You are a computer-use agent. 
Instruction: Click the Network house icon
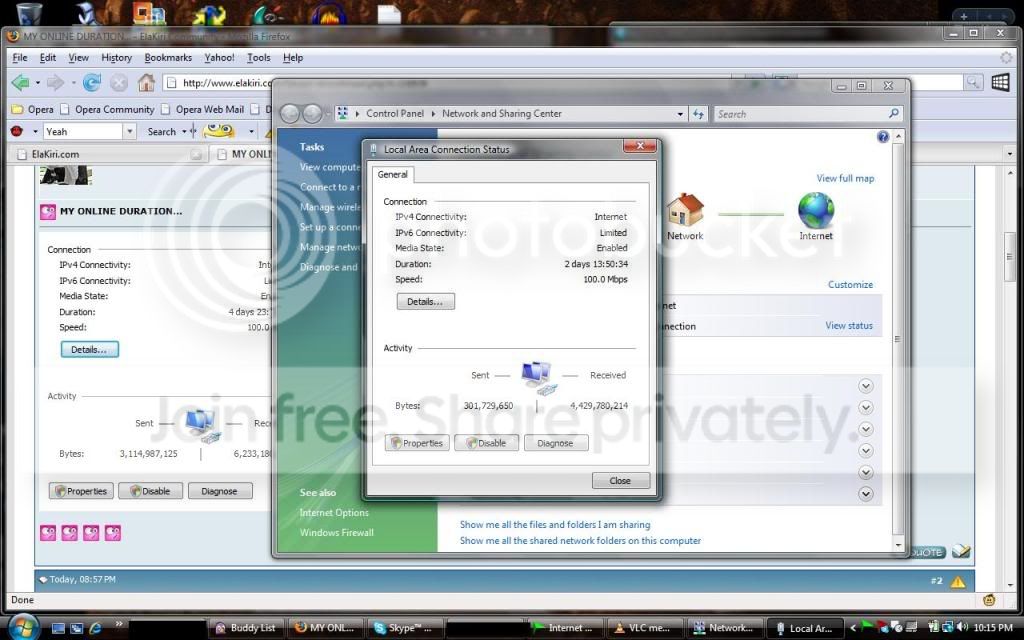(684, 210)
